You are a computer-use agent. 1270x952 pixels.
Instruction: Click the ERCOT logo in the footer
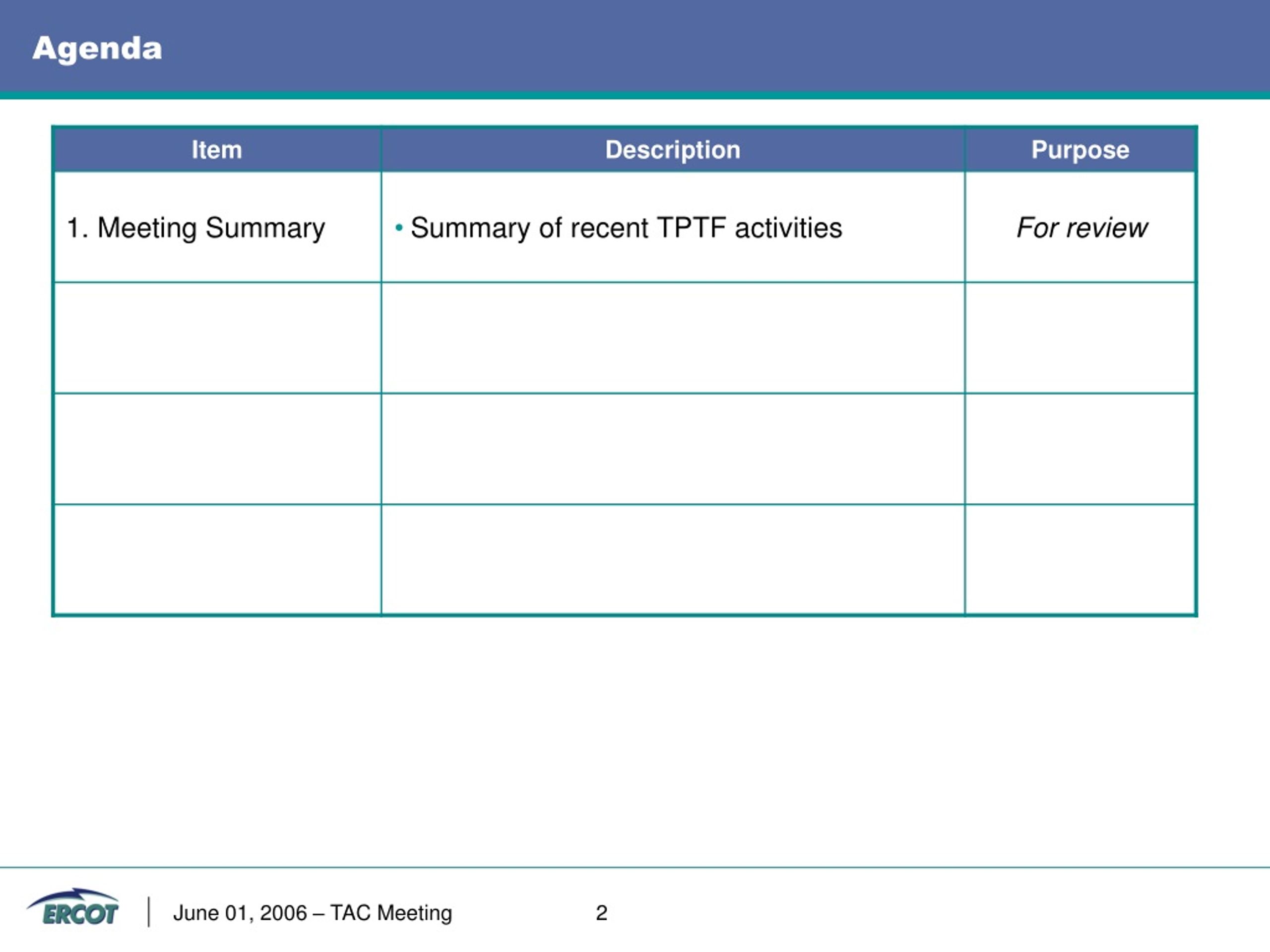pos(73,907)
